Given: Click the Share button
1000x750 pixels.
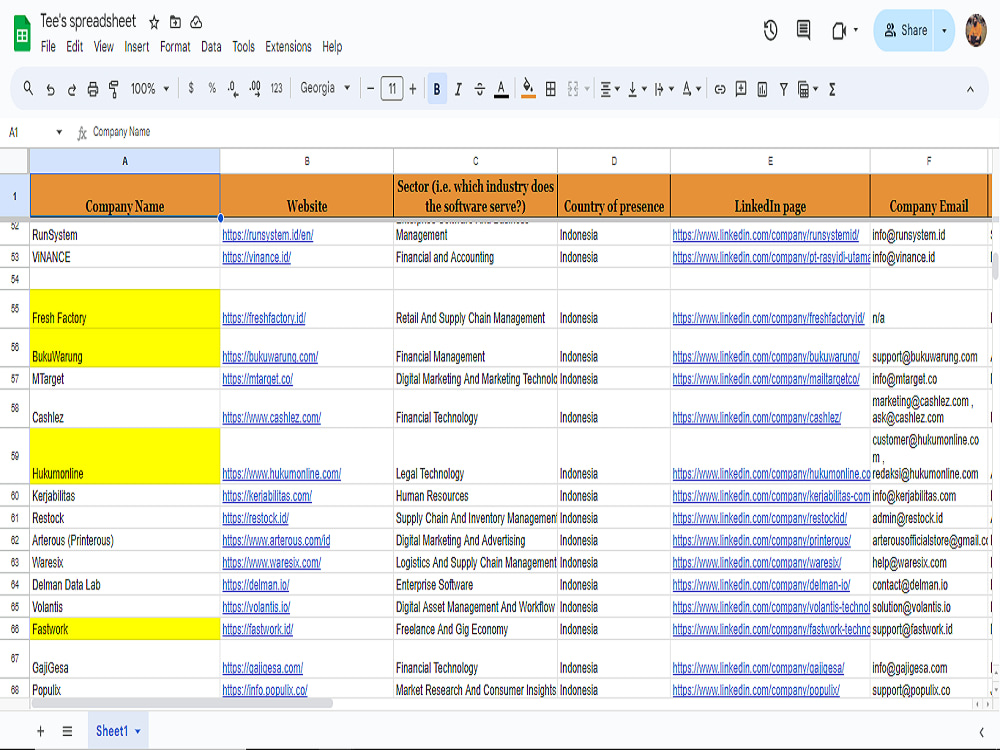Looking at the screenshot, I should pyautogui.click(x=905, y=30).
